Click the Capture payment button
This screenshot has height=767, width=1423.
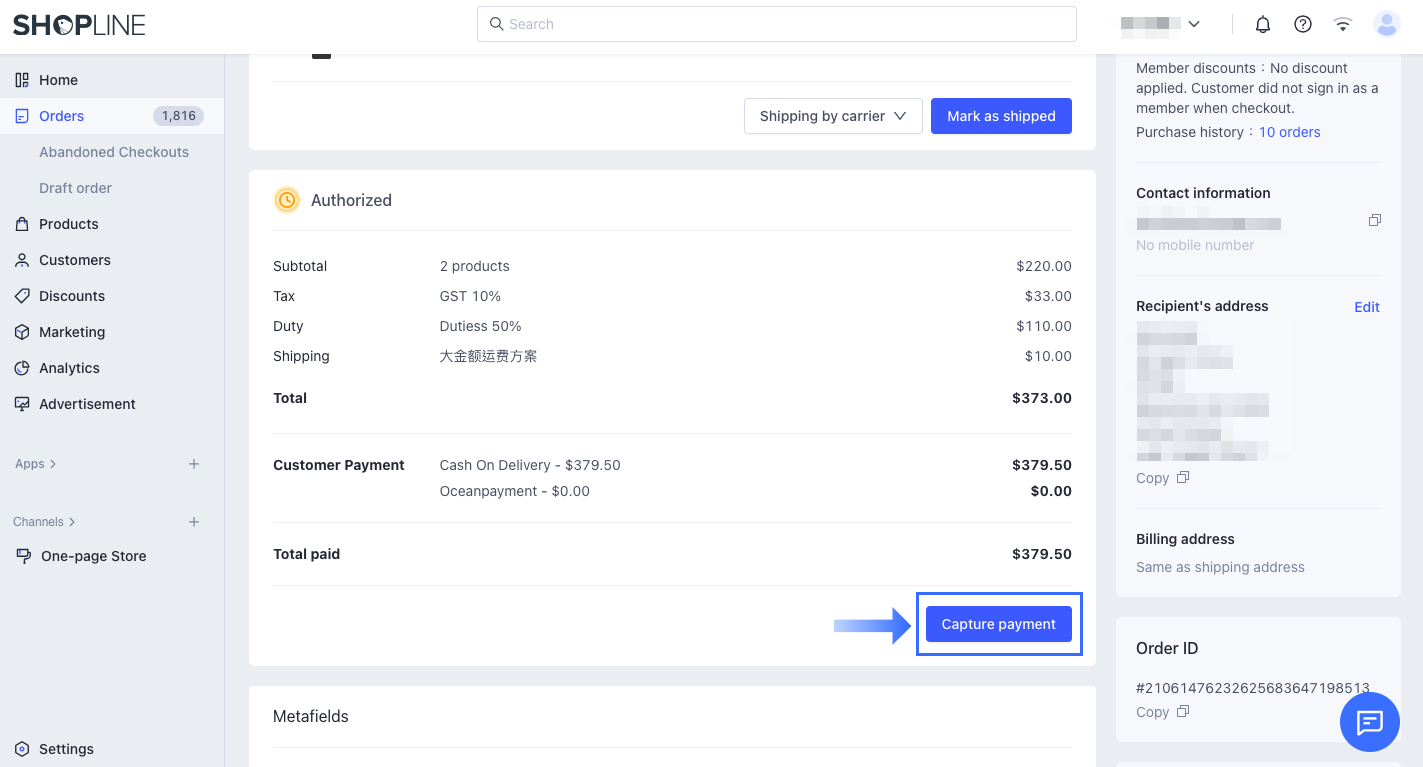pos(998,624)
